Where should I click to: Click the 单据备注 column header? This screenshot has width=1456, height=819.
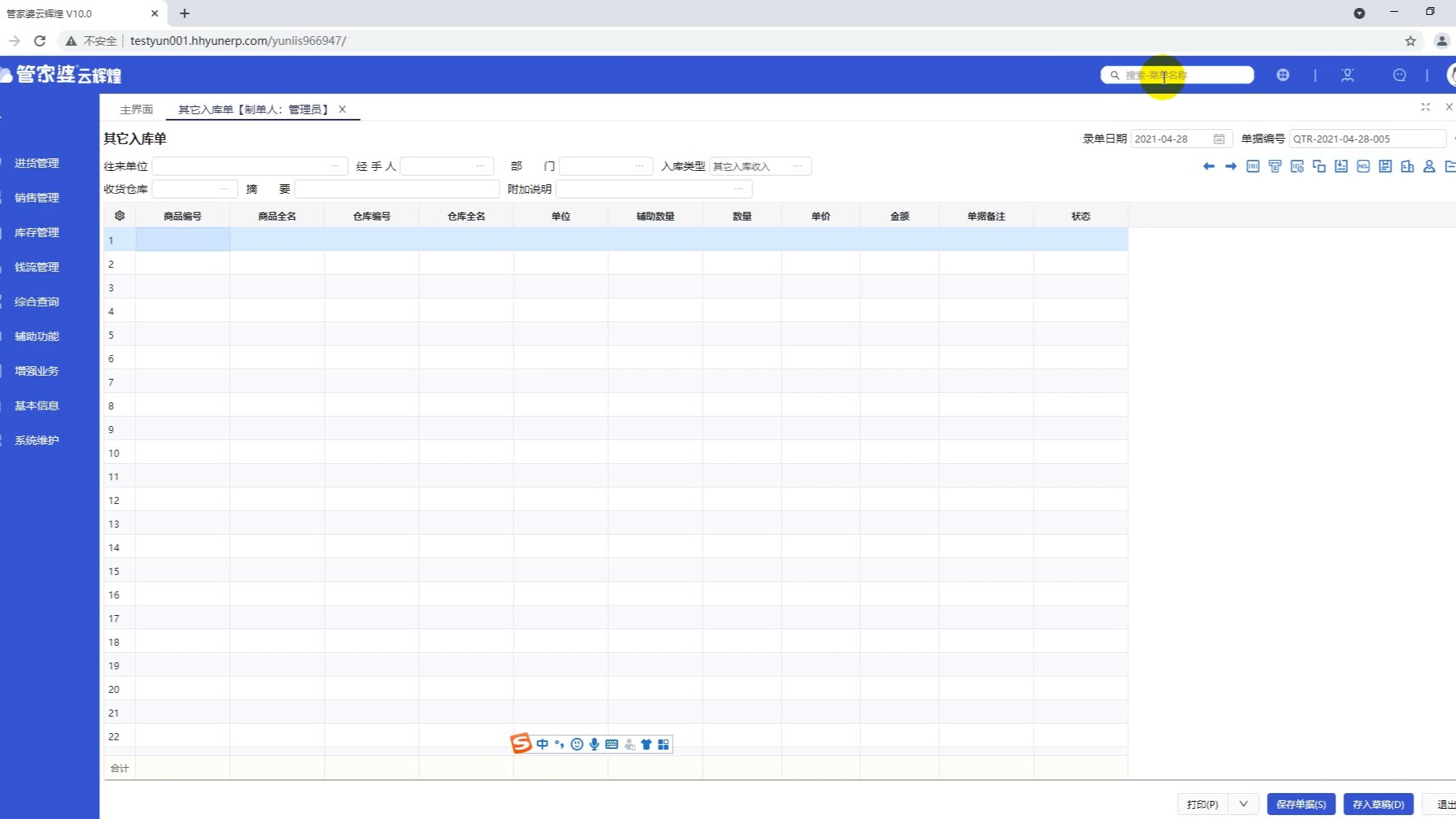pos(986,216)
